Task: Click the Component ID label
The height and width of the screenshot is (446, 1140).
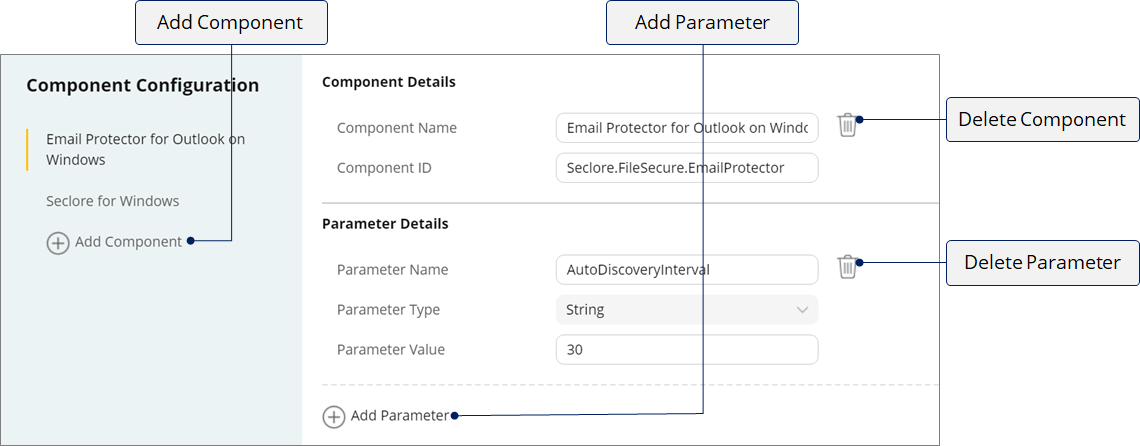Action: pos(384,168)
